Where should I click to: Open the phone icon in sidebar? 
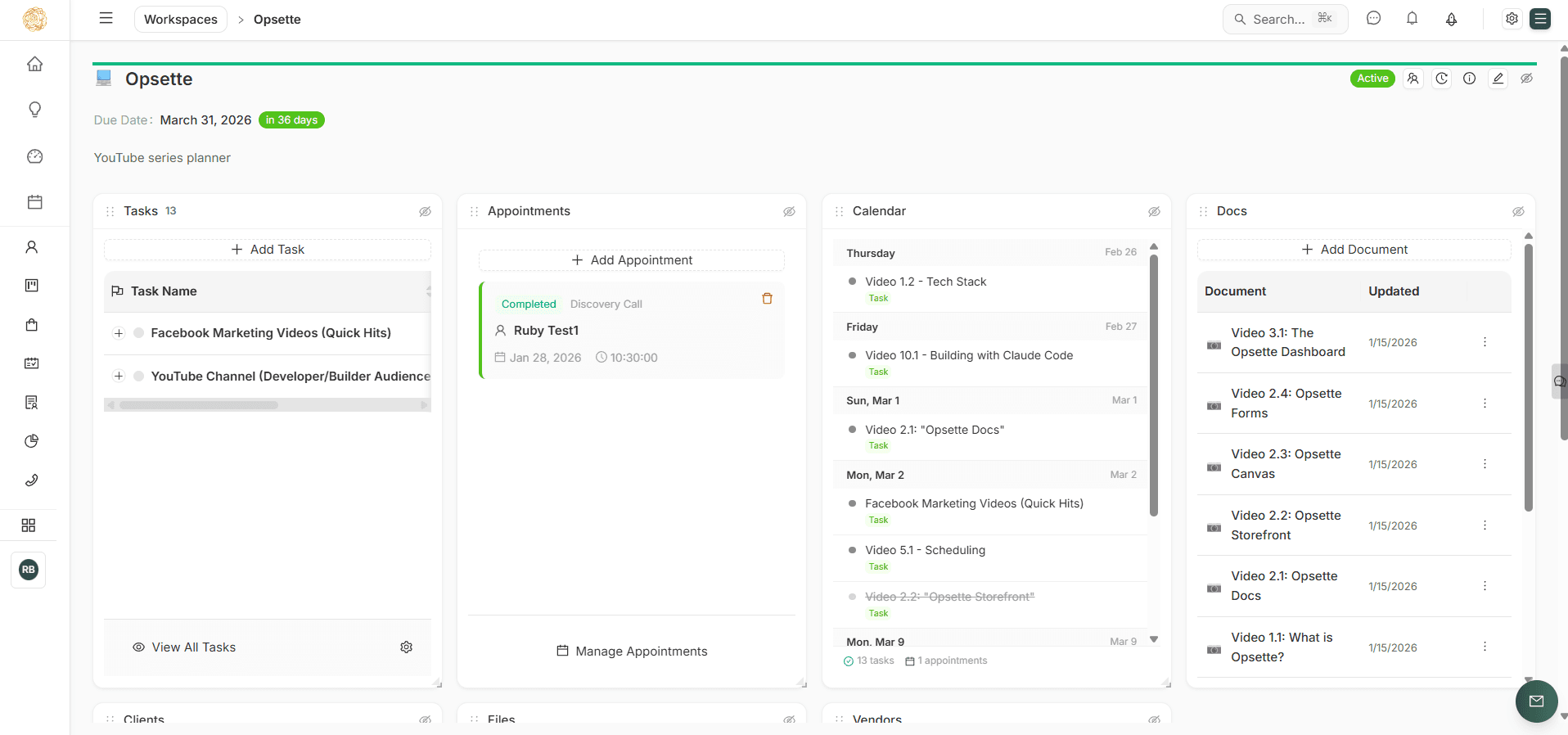32,480
